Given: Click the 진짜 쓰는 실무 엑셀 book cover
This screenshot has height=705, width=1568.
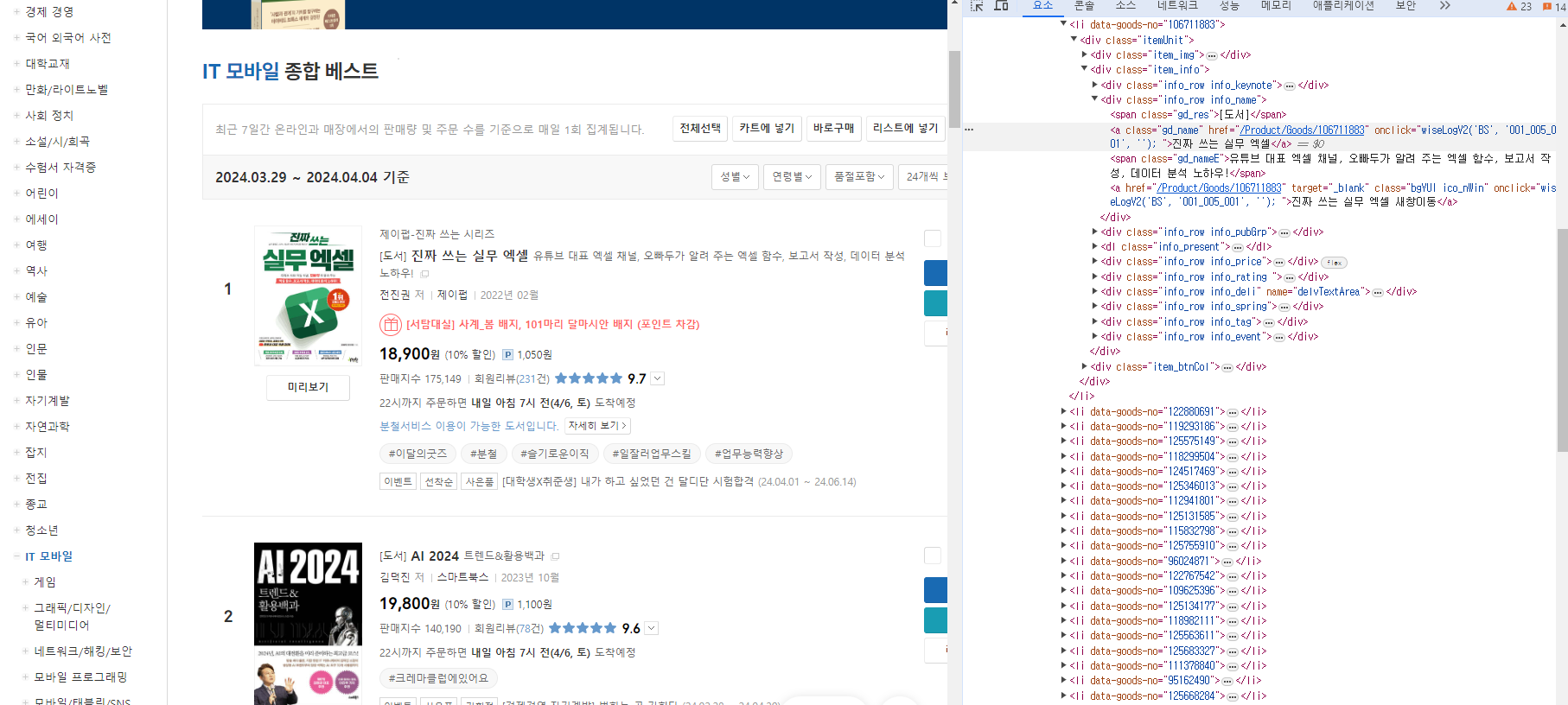Looking at the screenshot, I should pos(309,295).
